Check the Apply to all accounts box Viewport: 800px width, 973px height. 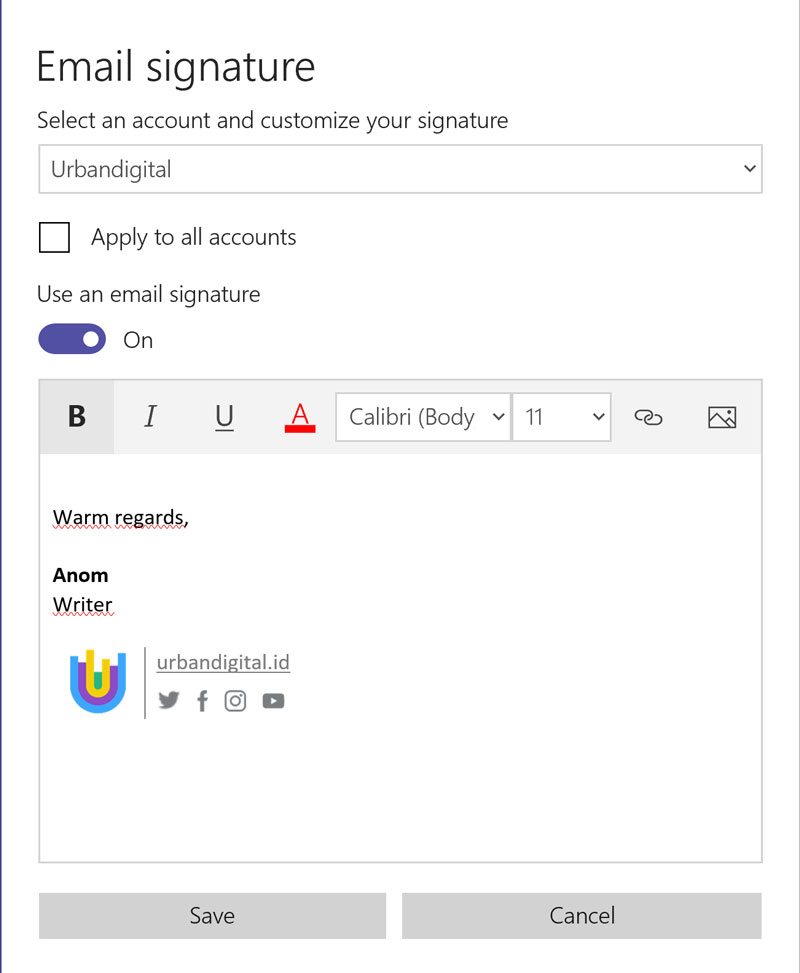(54, 238)
